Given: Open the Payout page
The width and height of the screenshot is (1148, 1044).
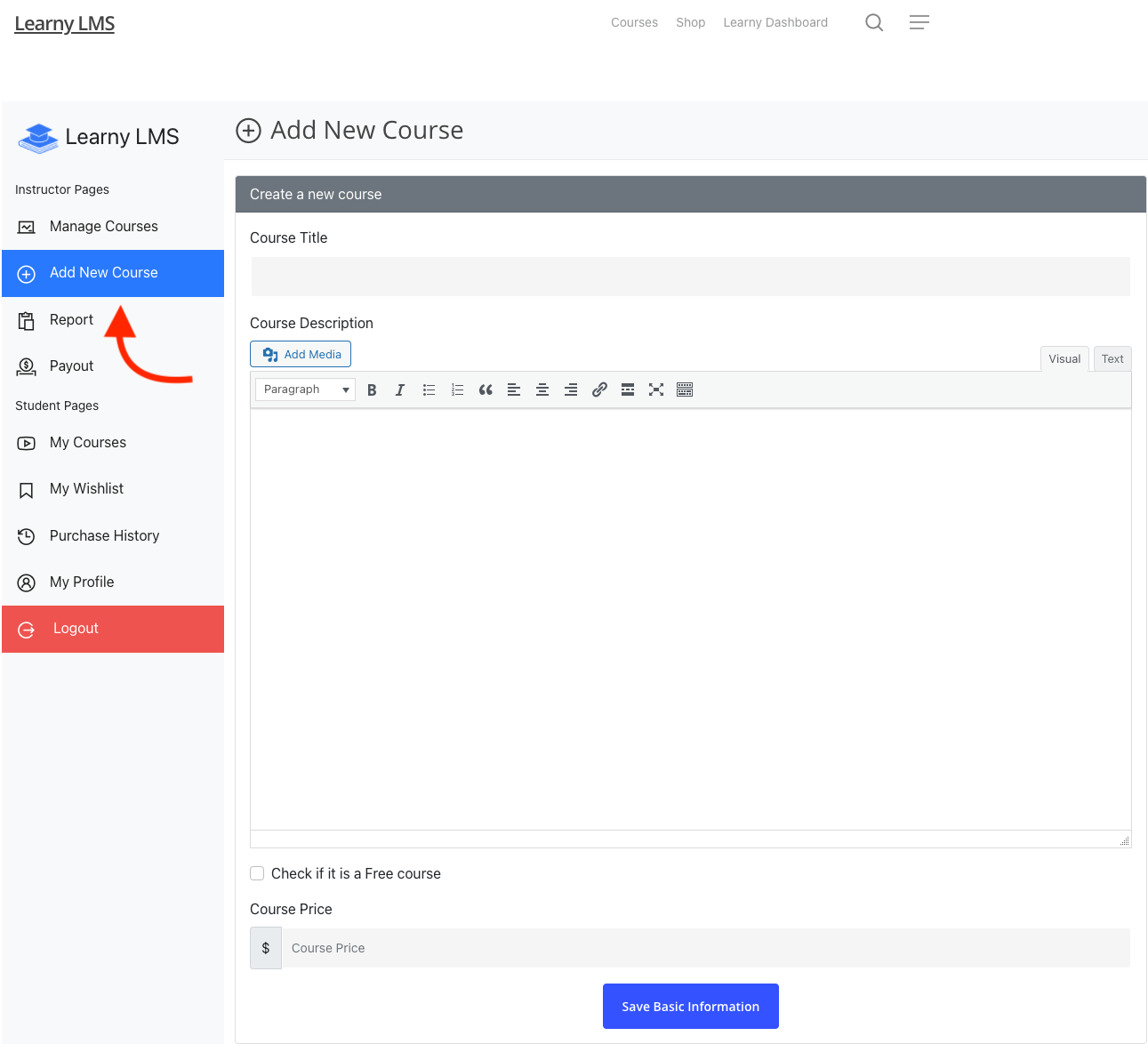Looking at the screenshot, I should pos(113,366).
